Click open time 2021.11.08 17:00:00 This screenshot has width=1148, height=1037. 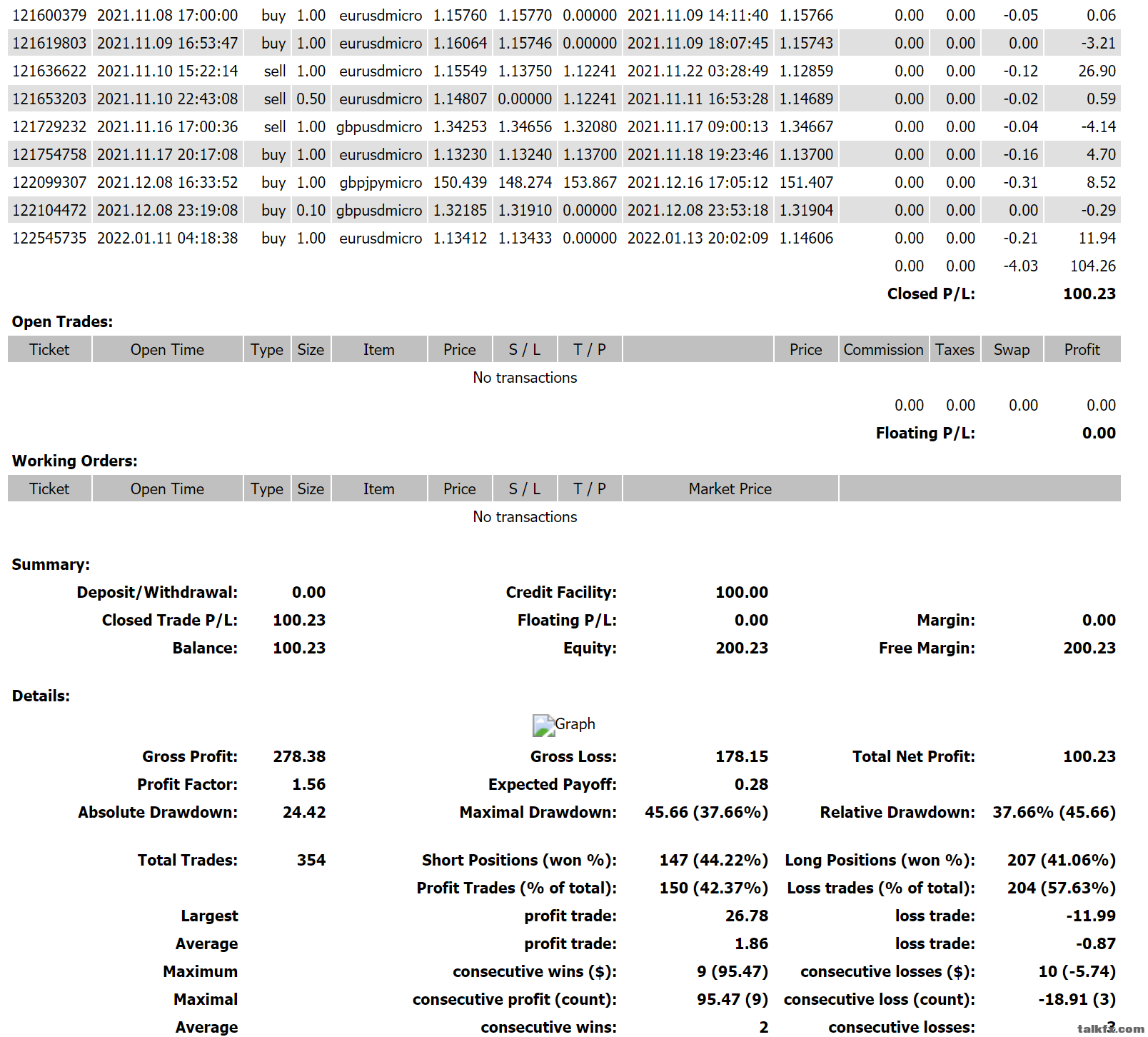pos(168,15)
